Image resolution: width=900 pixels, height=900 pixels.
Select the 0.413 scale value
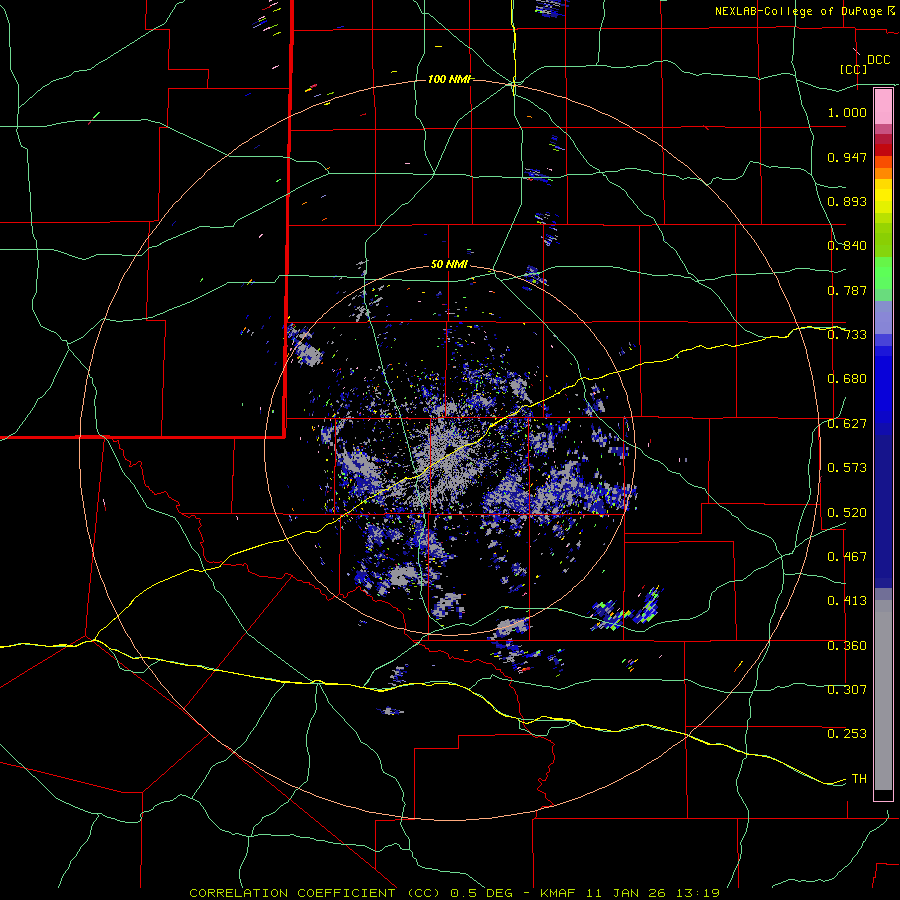coord(847,601)
